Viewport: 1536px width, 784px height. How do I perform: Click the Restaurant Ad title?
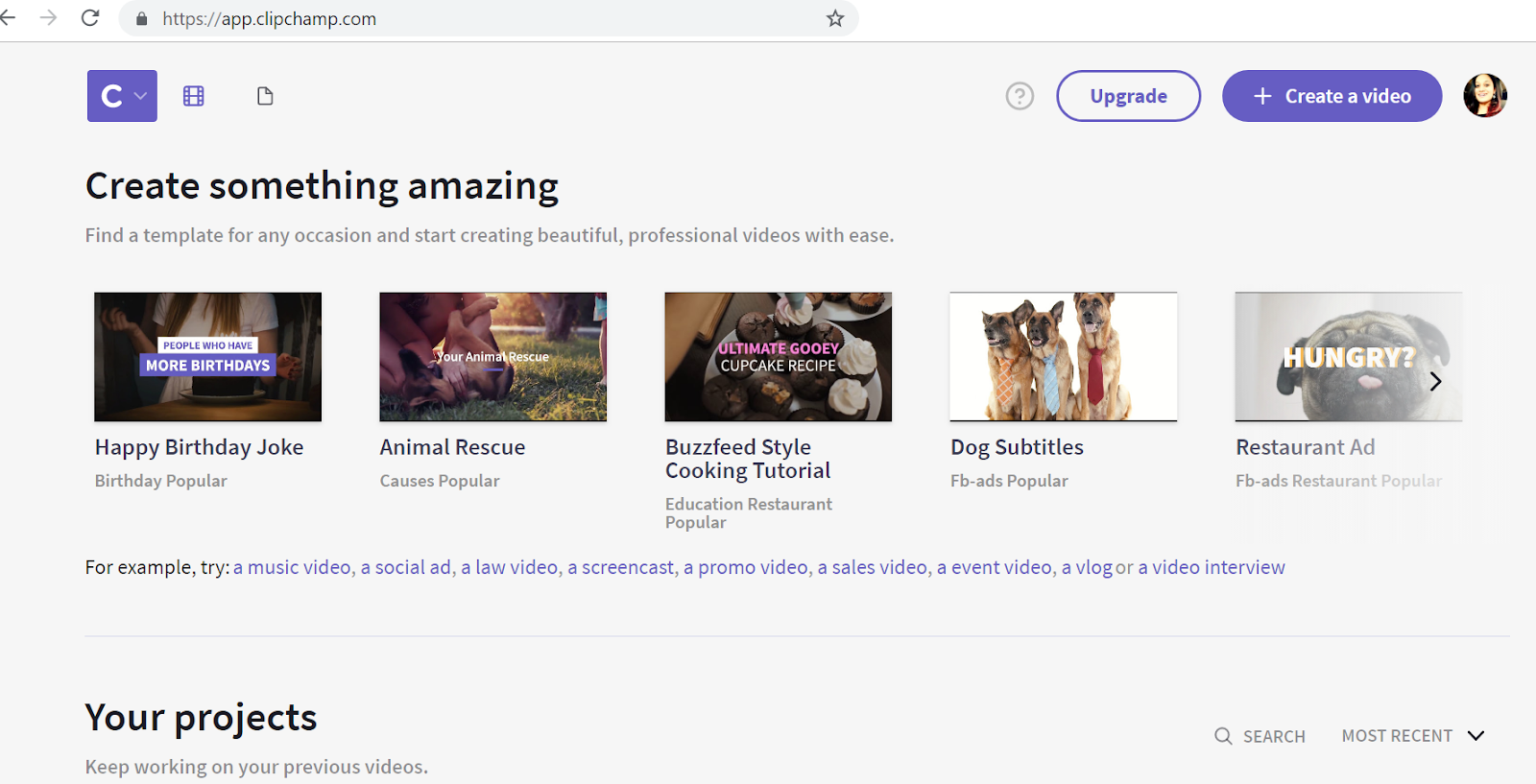(x=1306, y=447)
